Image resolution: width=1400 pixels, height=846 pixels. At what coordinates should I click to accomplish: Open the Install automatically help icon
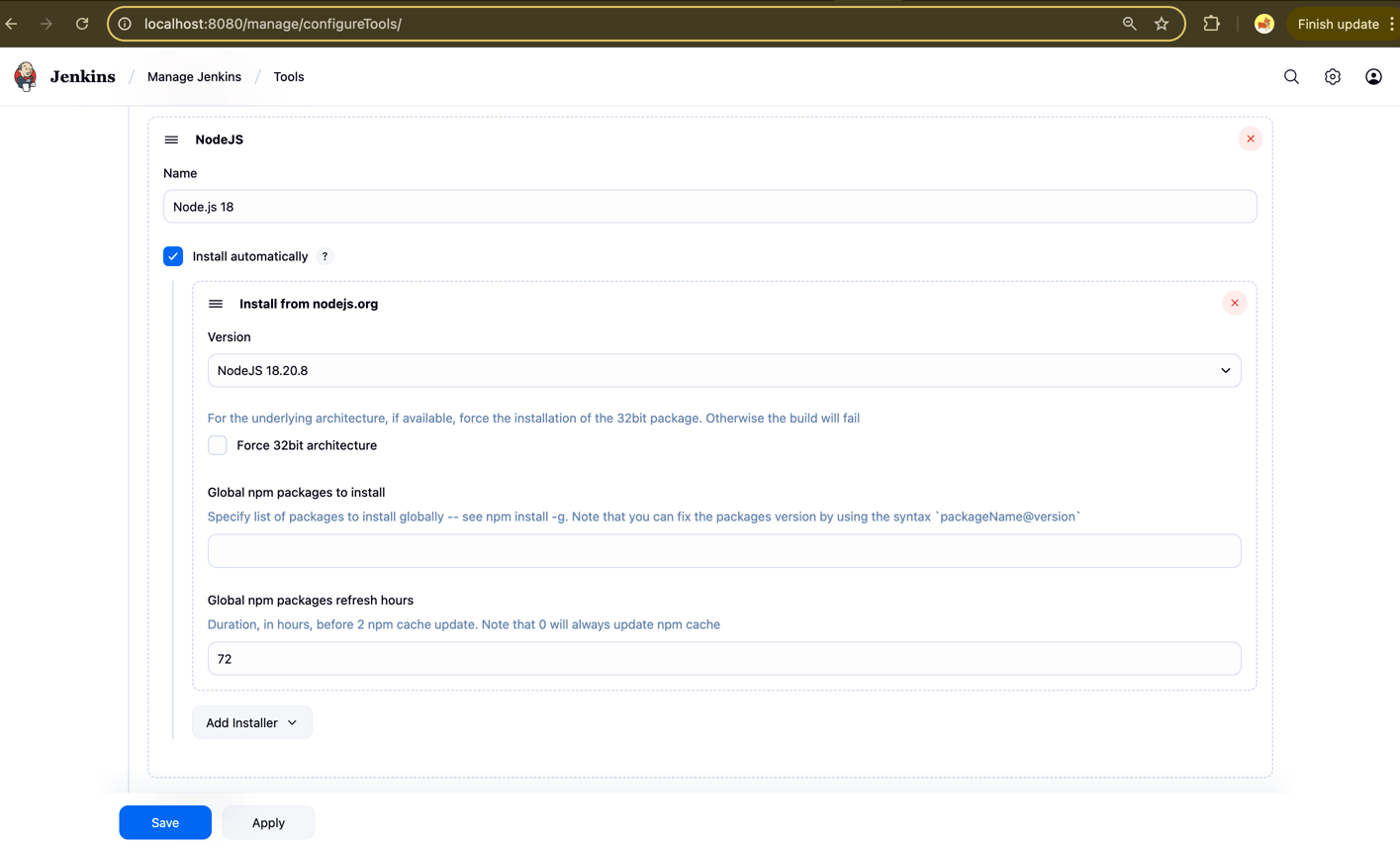coord(325,256)
